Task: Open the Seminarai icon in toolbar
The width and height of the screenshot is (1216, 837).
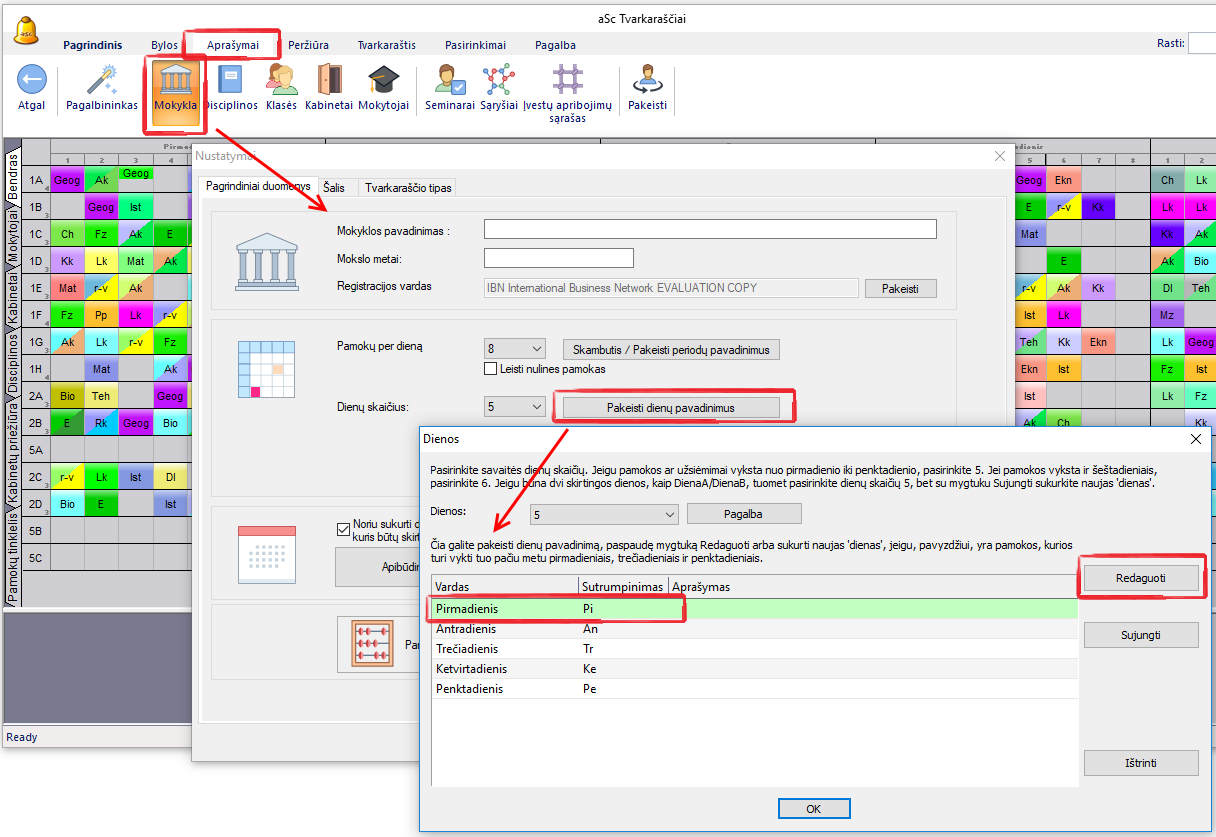Action: [449, 80]
